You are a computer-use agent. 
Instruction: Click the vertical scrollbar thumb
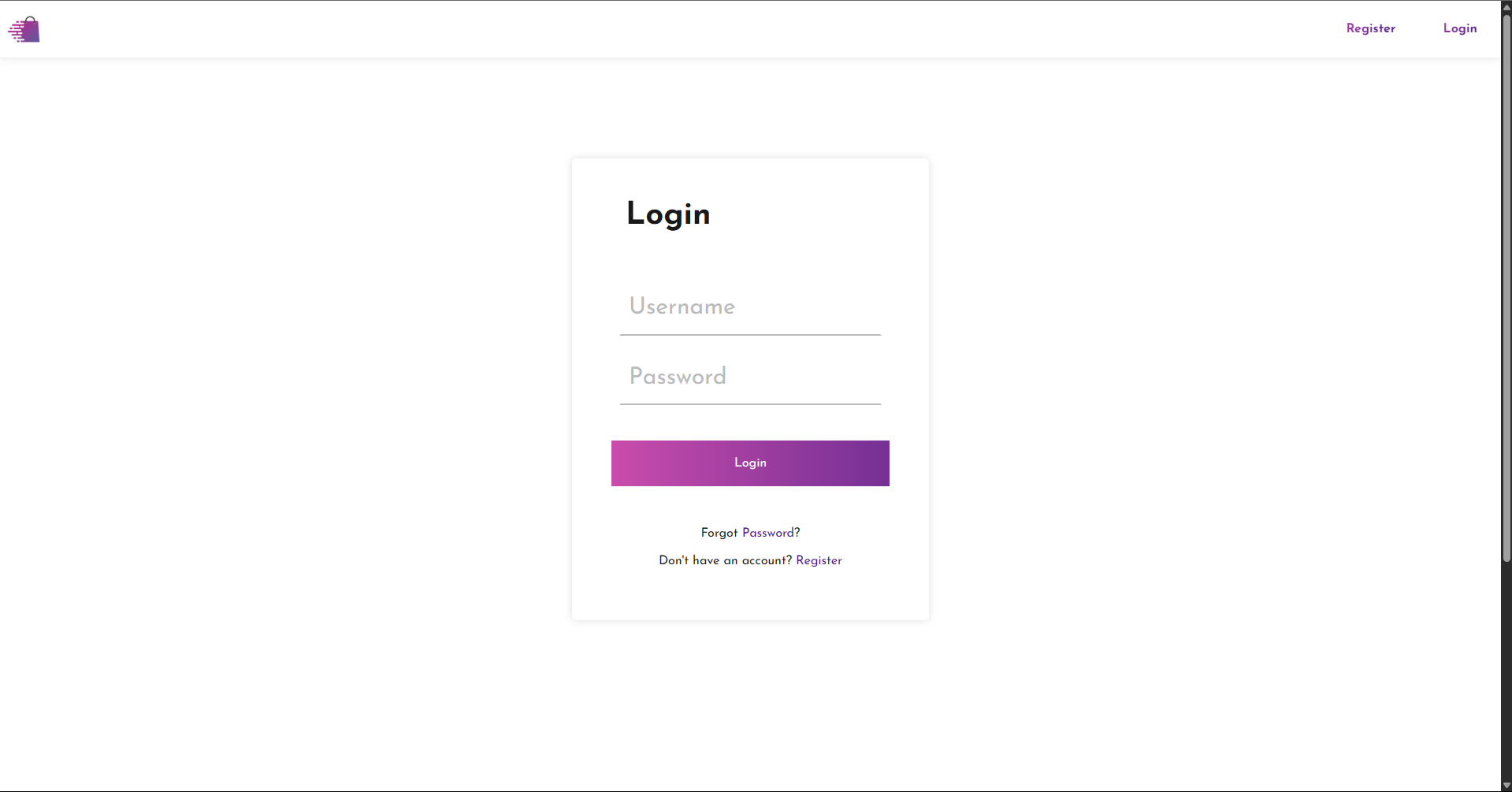pos(1506,288)
